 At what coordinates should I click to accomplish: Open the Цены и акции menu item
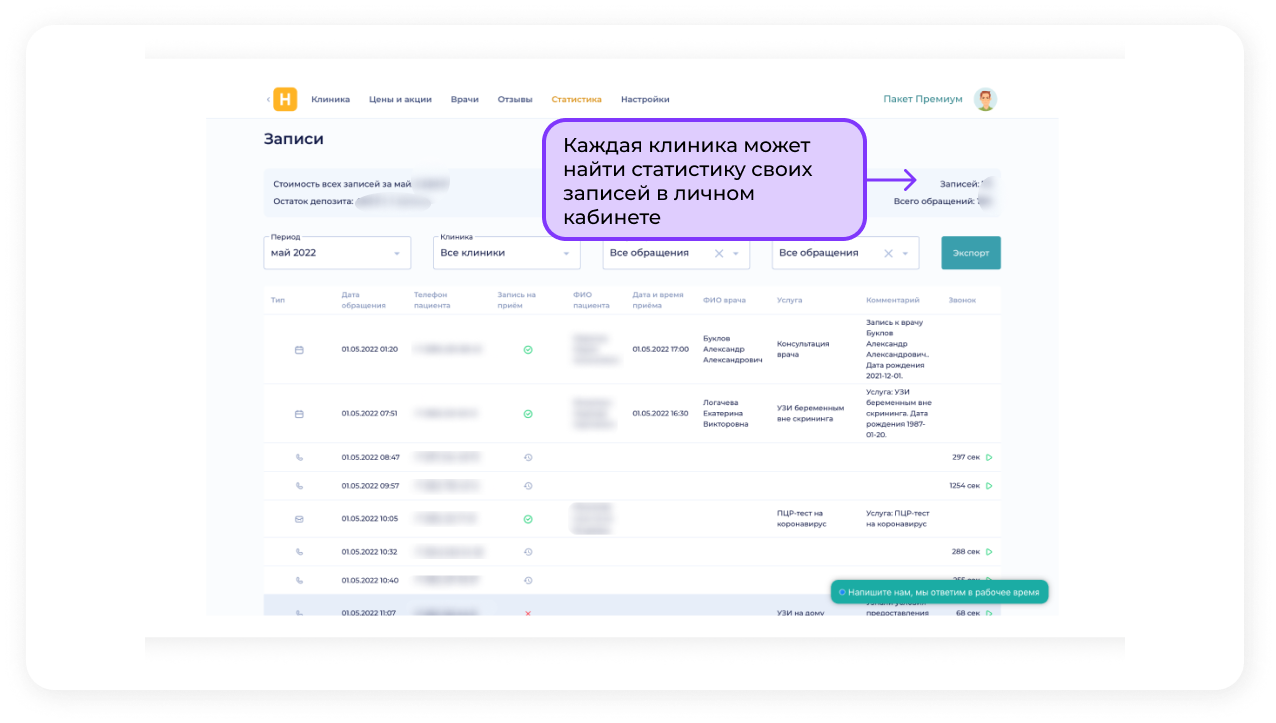(x=400, y=99)
